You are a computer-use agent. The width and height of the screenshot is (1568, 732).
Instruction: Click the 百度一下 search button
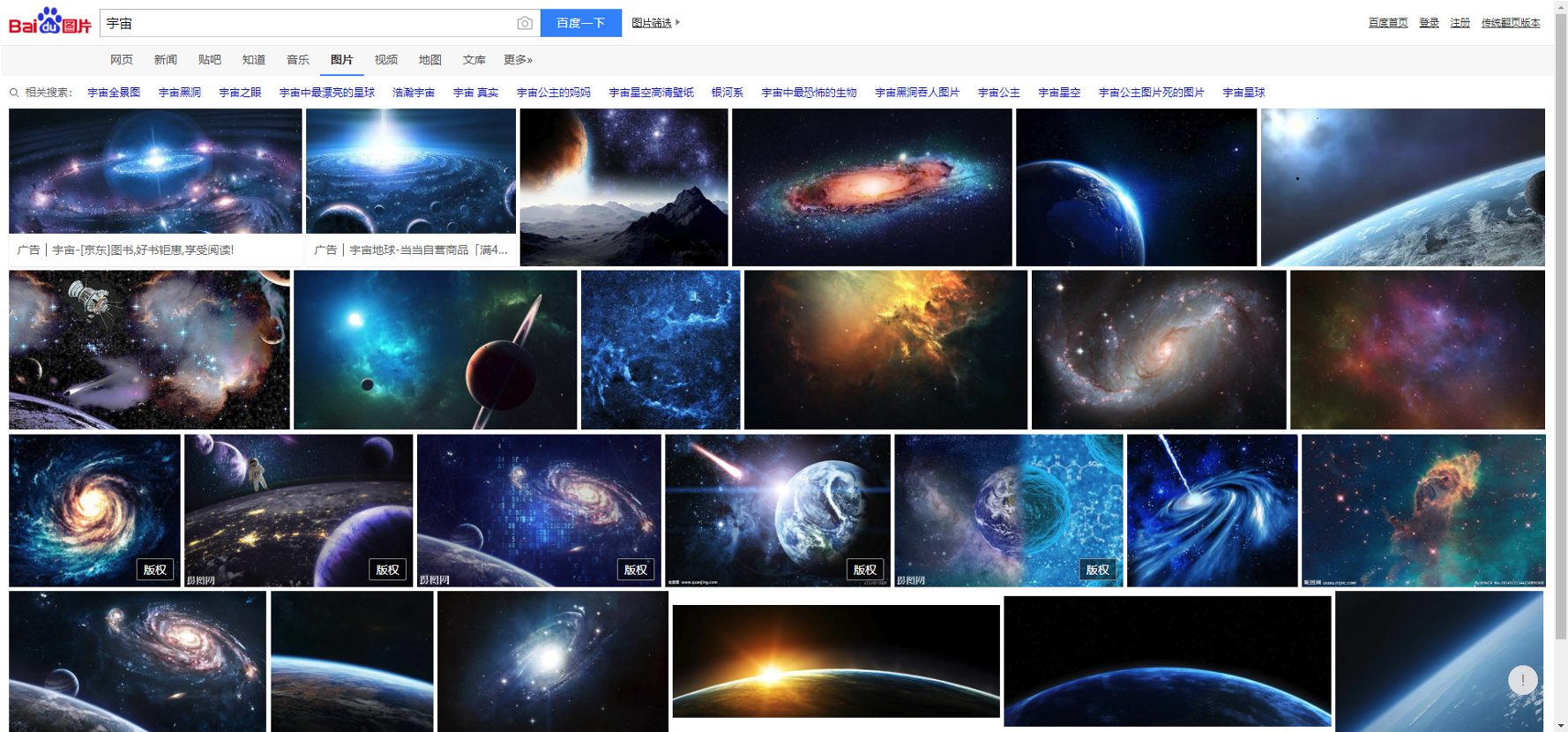click(581, 23)
